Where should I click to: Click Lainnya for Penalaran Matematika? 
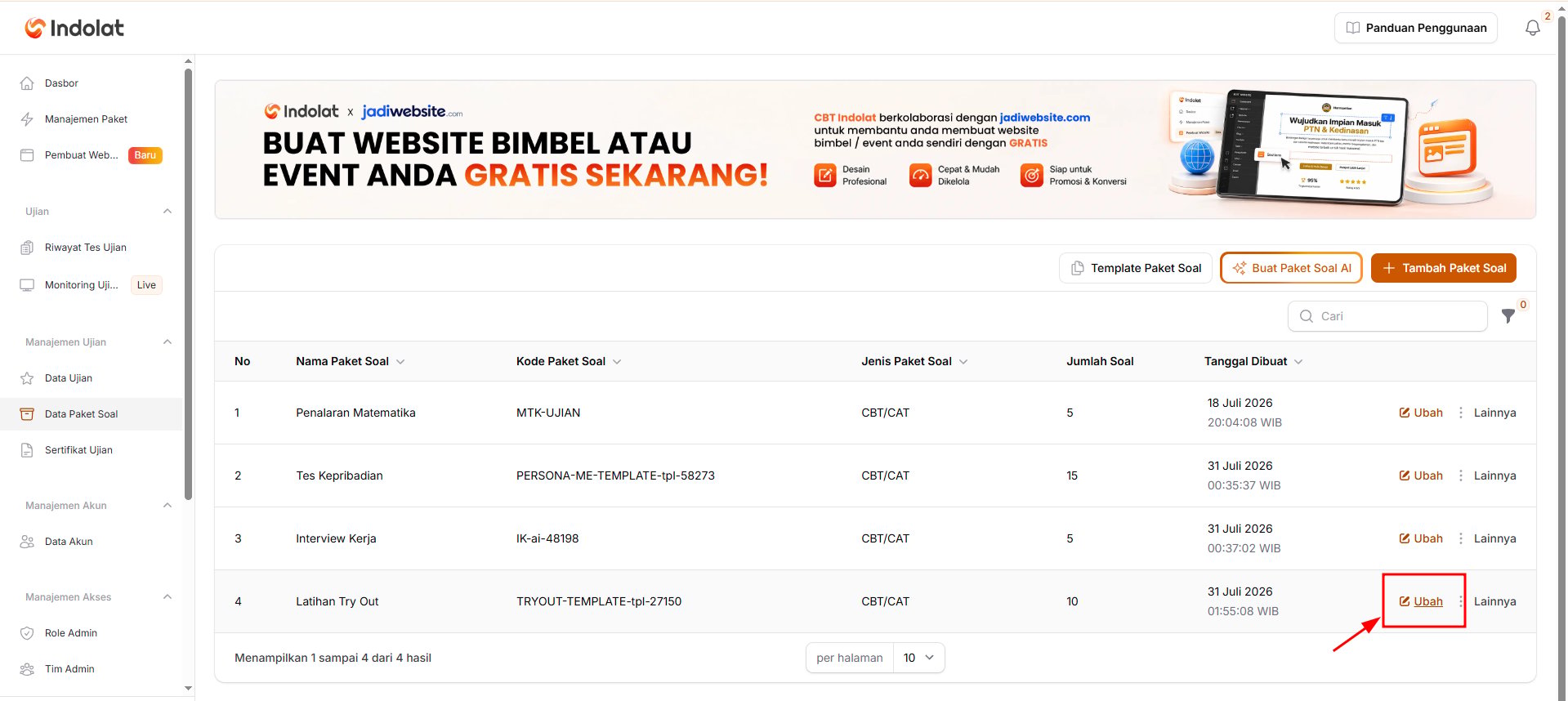(1494, 413)
